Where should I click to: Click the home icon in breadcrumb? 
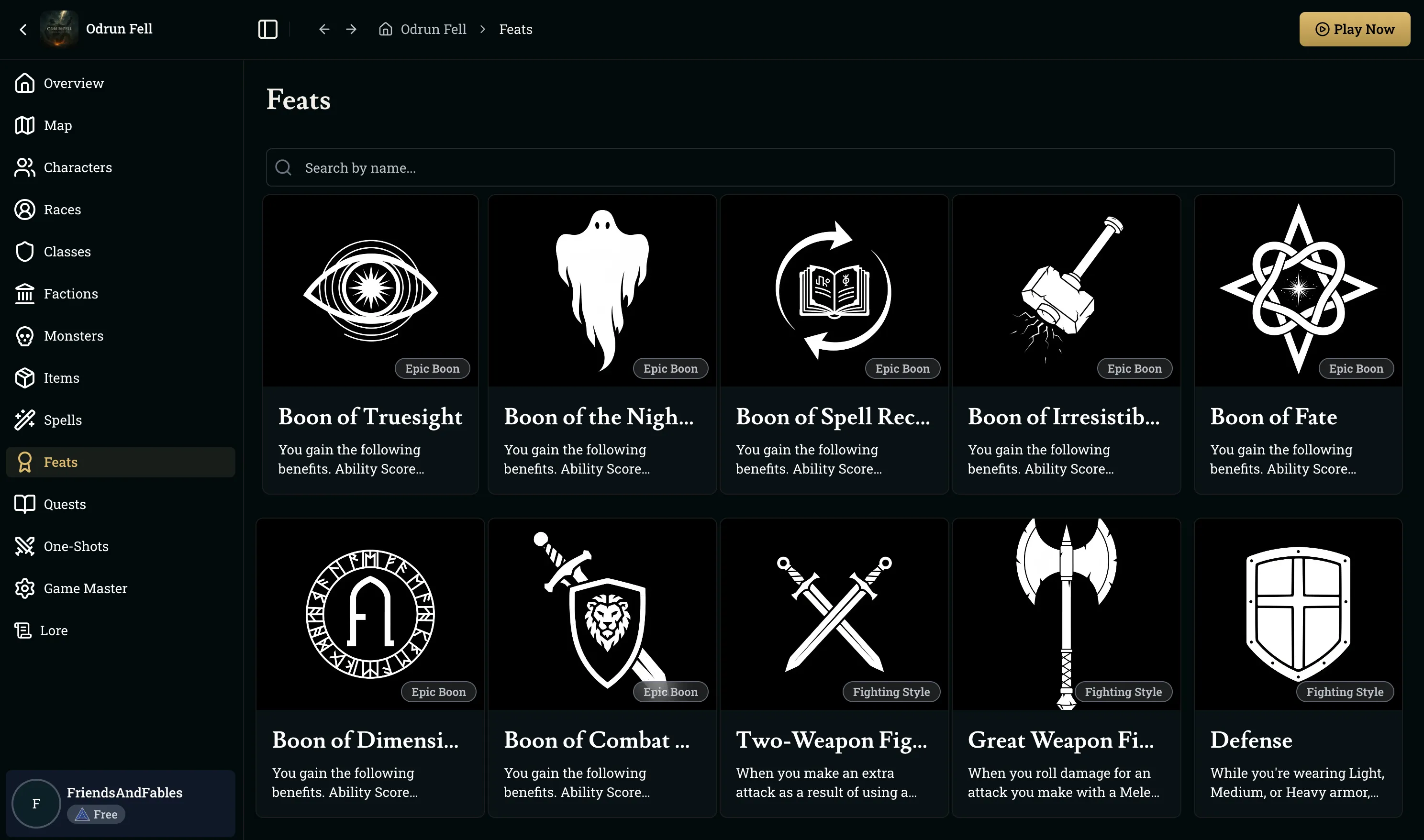(x=386, y=29)
